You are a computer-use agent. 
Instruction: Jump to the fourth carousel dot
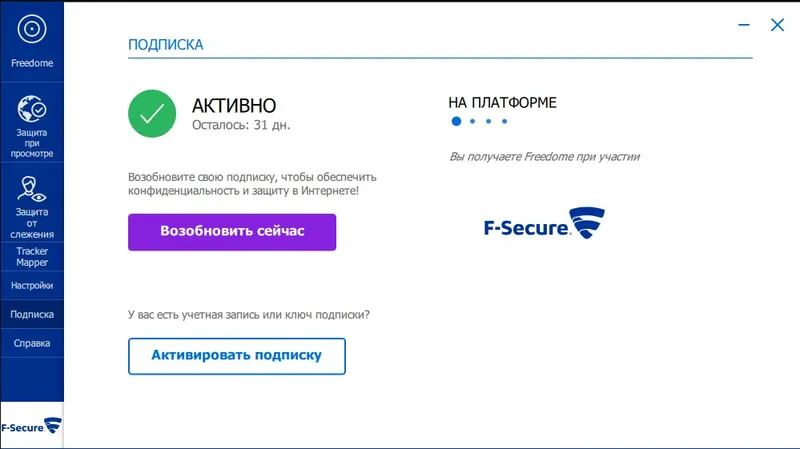[505, 121]
